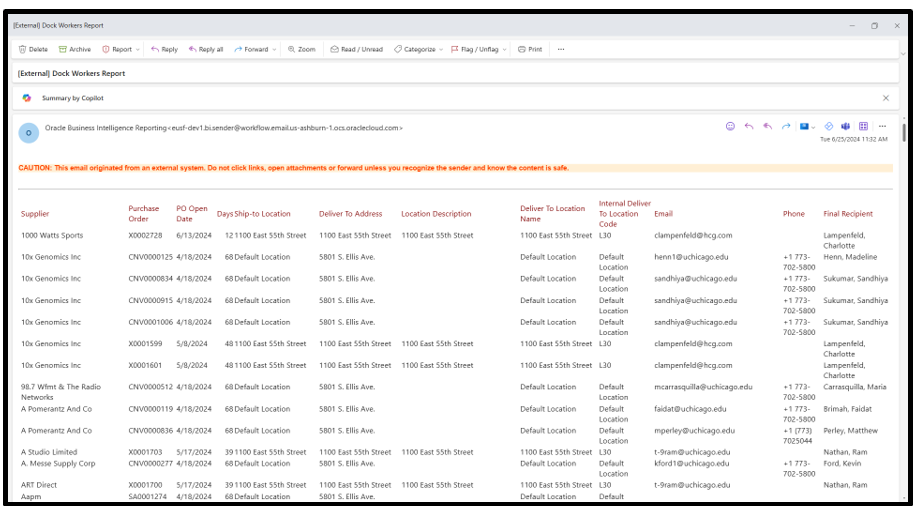Click the Final Recipient column header
This screenshot has width=917, height=508.
(x=848, y=214)
